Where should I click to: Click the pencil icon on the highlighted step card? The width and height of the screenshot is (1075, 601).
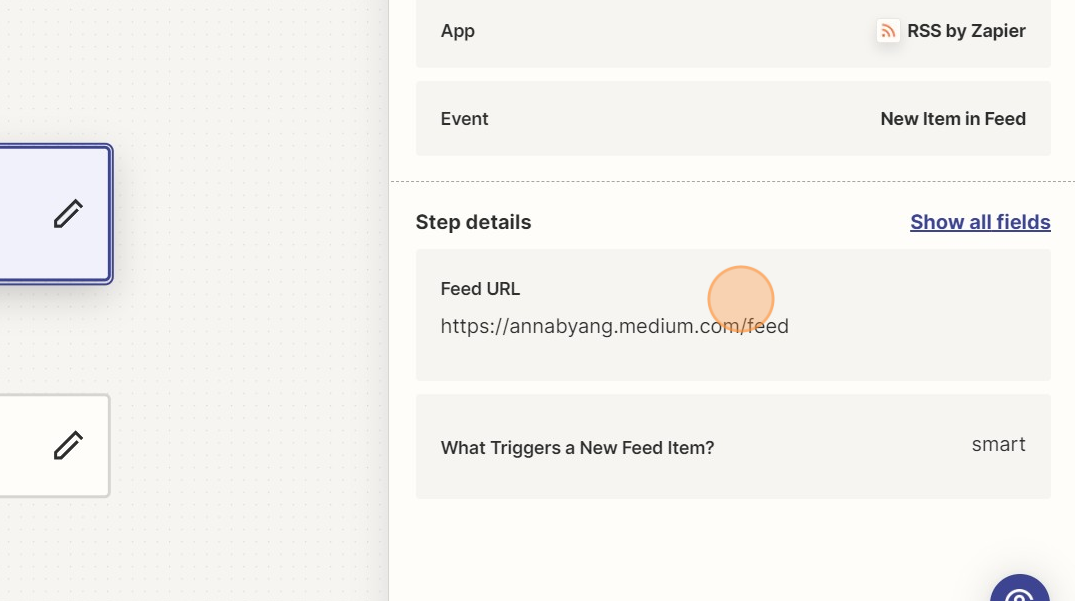click(x=68, y=214)
